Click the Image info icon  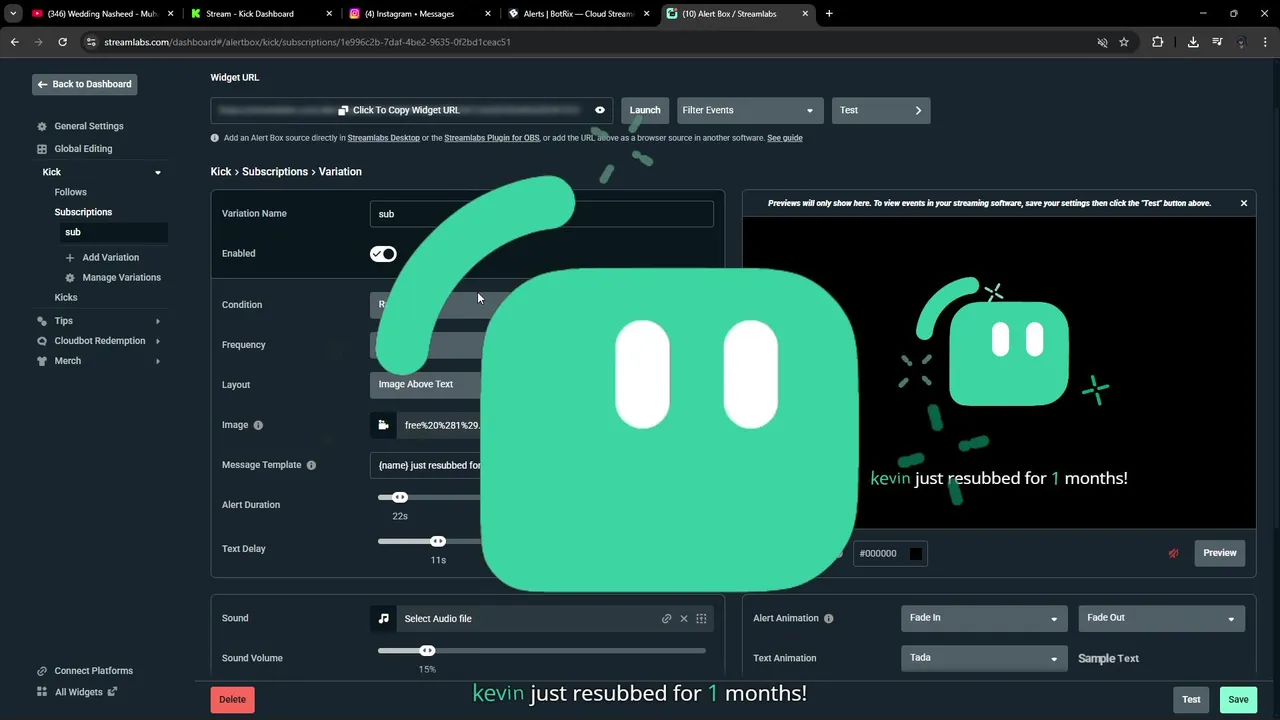(x=258, y=425)
